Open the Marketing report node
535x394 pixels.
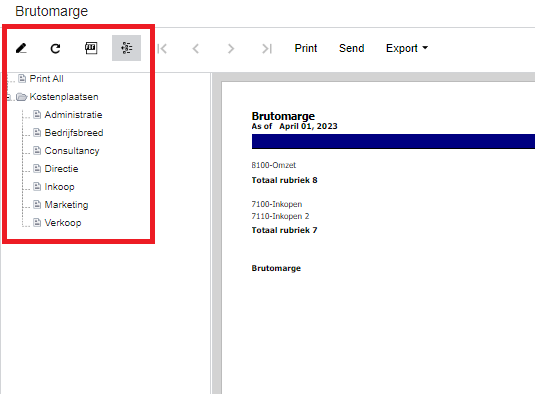[66, 205]
